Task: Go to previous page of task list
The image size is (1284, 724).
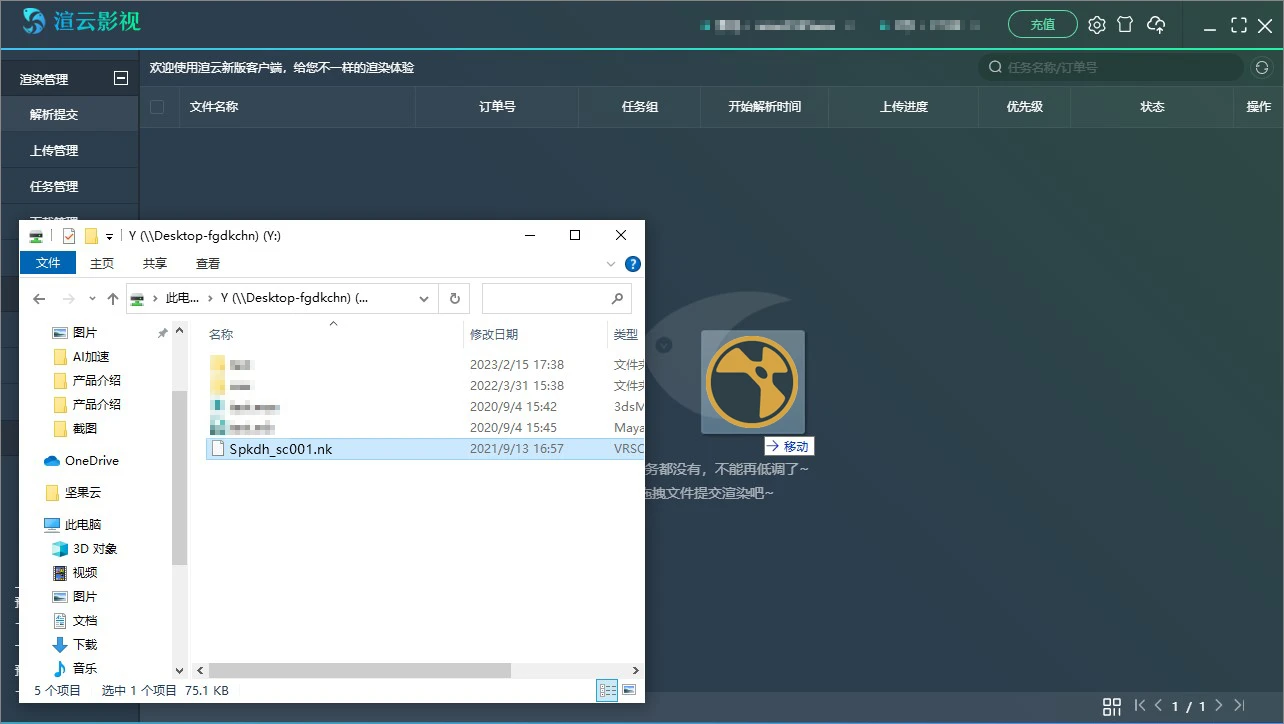Action: pos(1160,706)
